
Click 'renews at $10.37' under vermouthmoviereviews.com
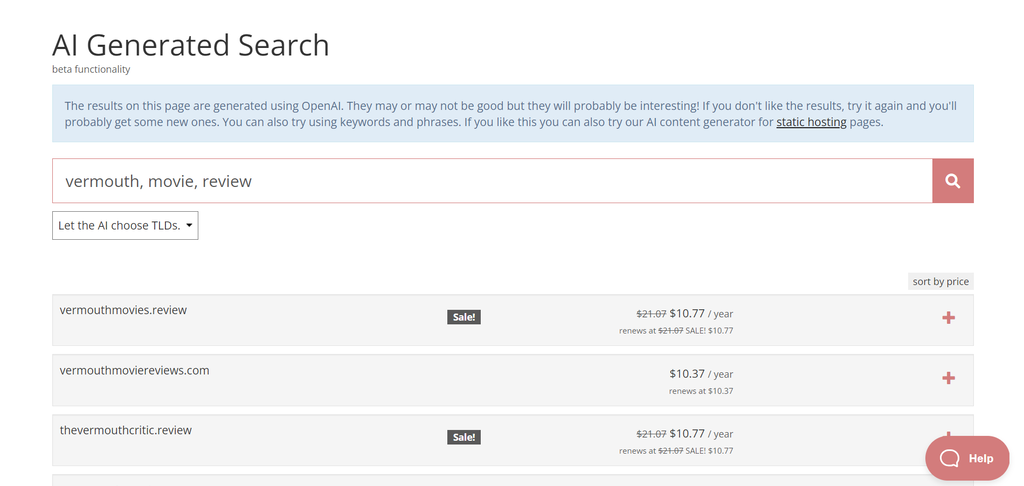tap(700, 391)
